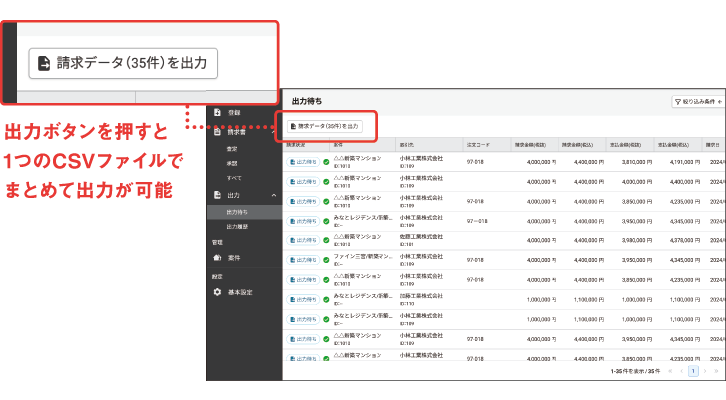Click the 請求書 invoice icon in sidebar
The height and width of the screenshot is (400, 726).
tap(217, 132)
